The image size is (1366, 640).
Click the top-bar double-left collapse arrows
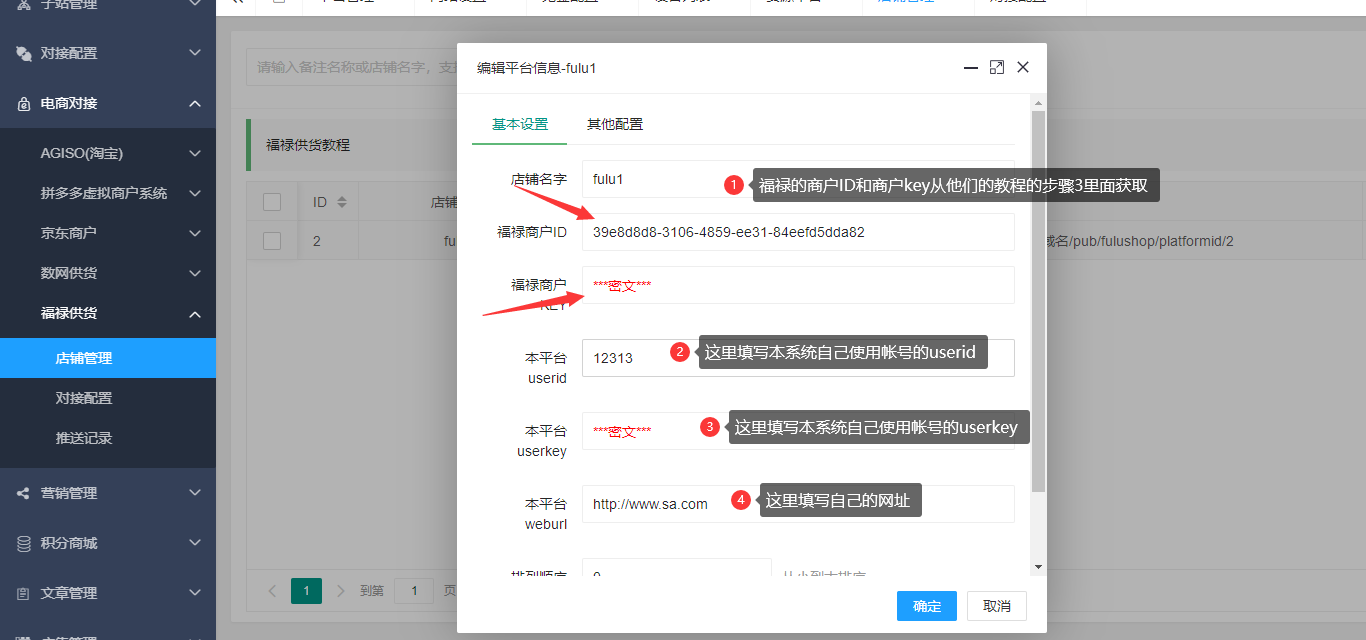tap(237, 2)
